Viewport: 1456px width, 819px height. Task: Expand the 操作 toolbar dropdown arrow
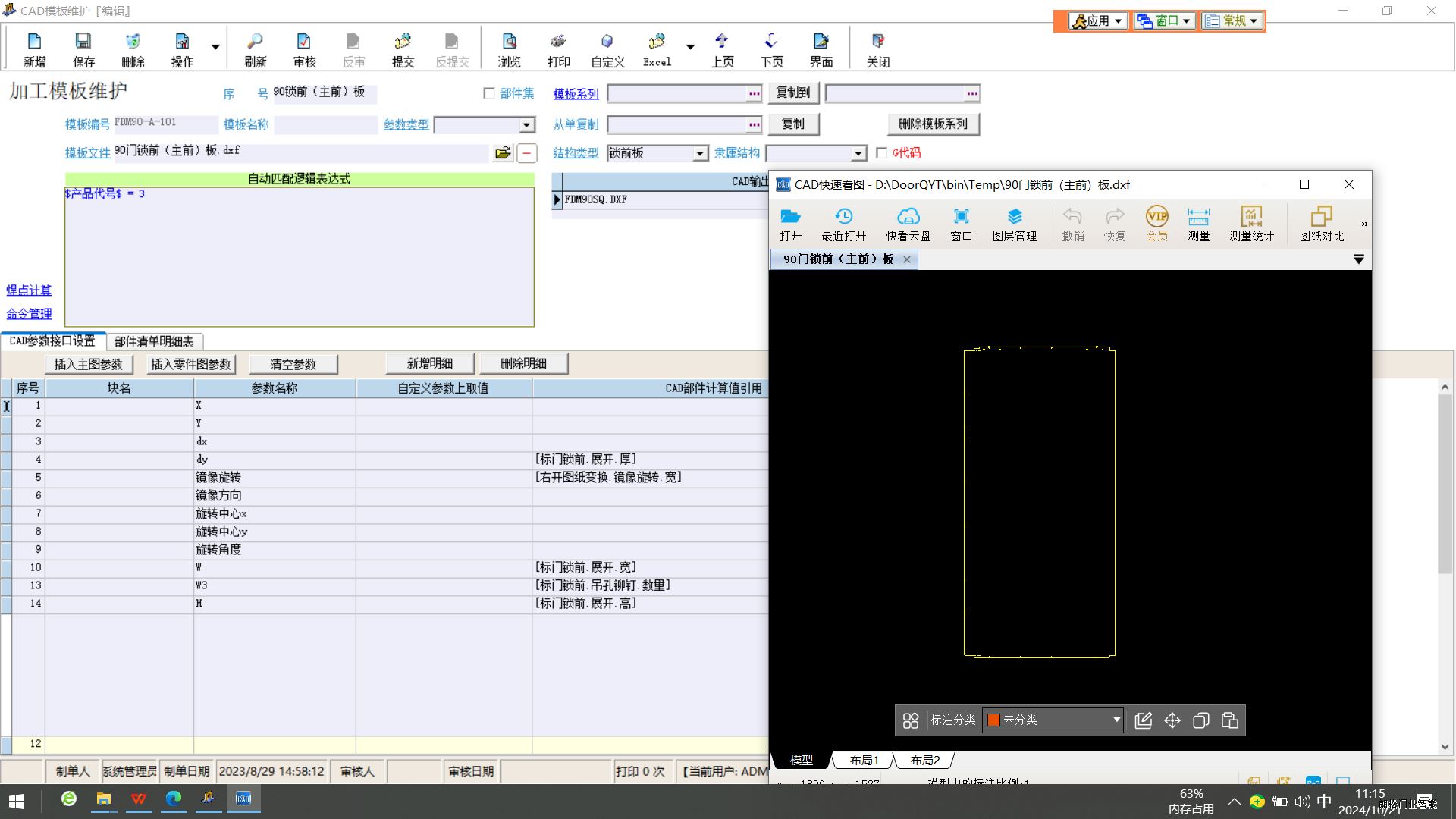point(215,47)
